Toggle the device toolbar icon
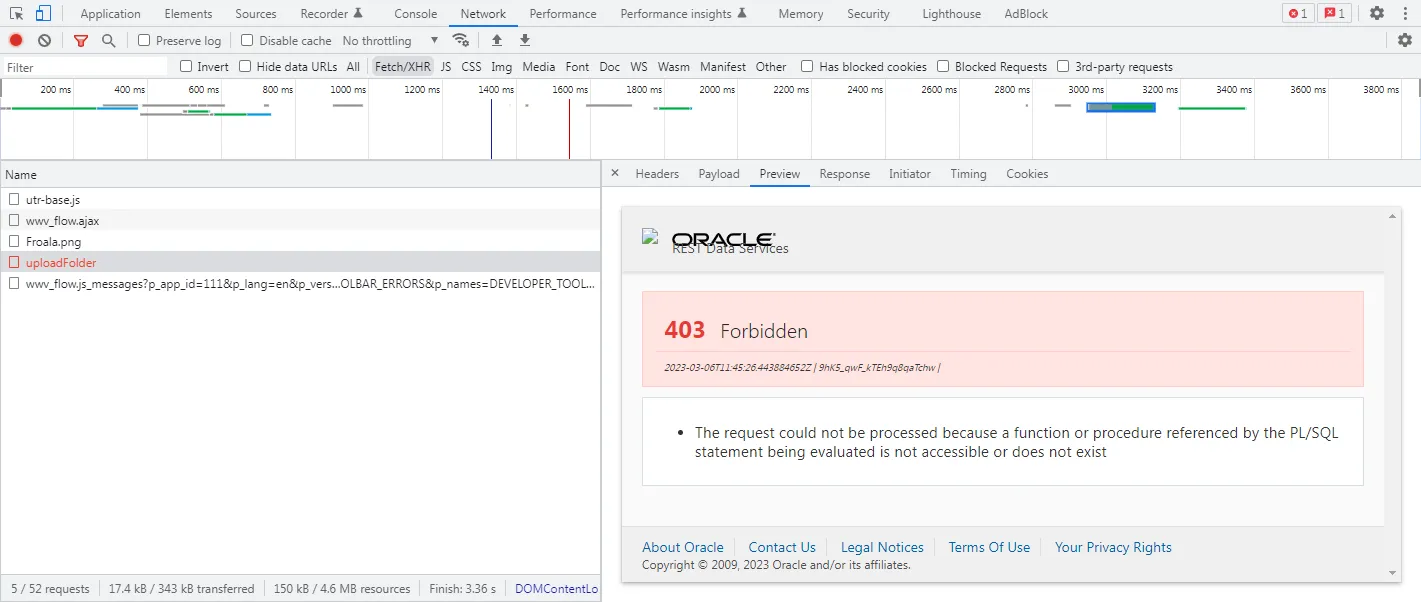 pos(43,13)
